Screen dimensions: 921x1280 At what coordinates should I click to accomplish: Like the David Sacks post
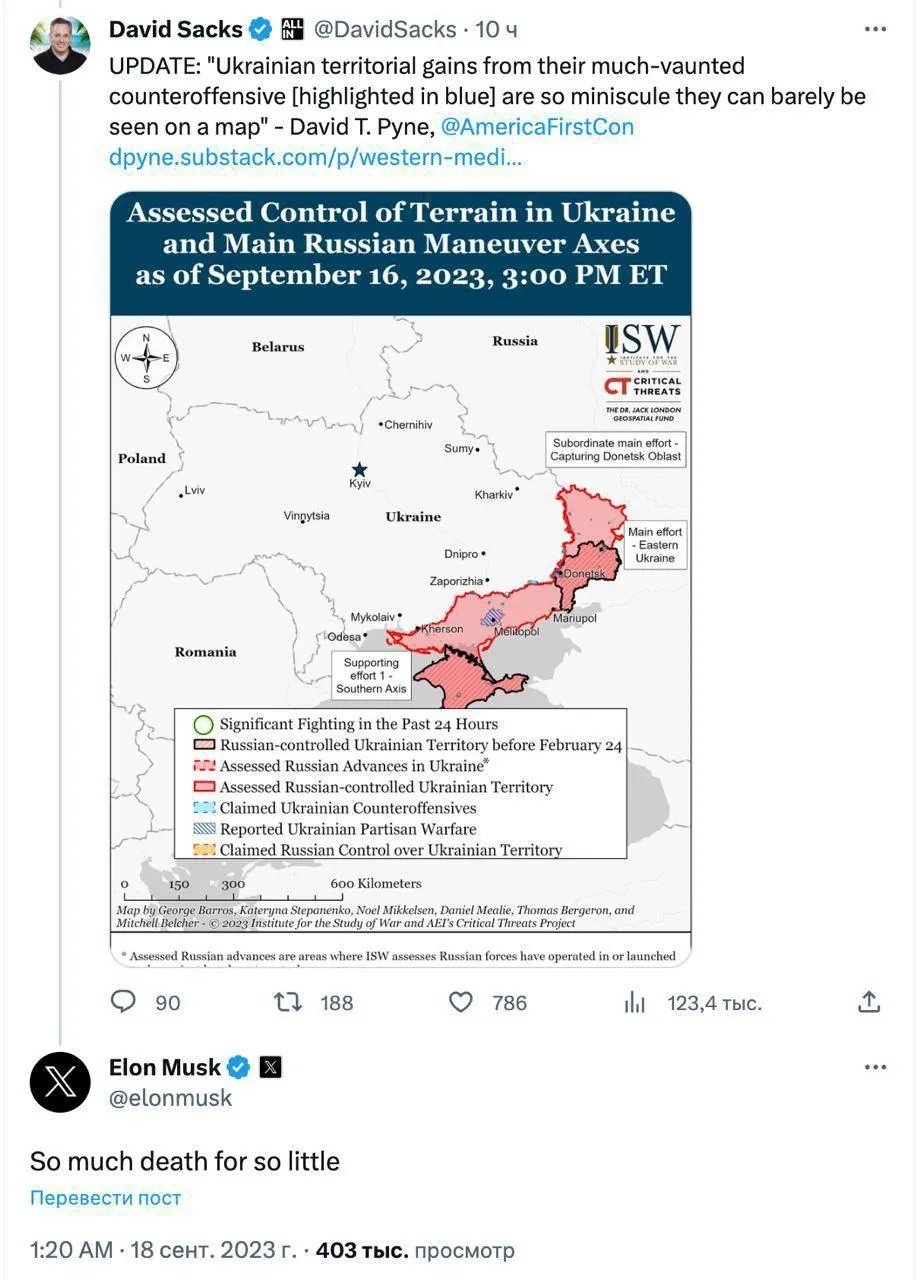pyautogui.click(x=460, y=1001)
